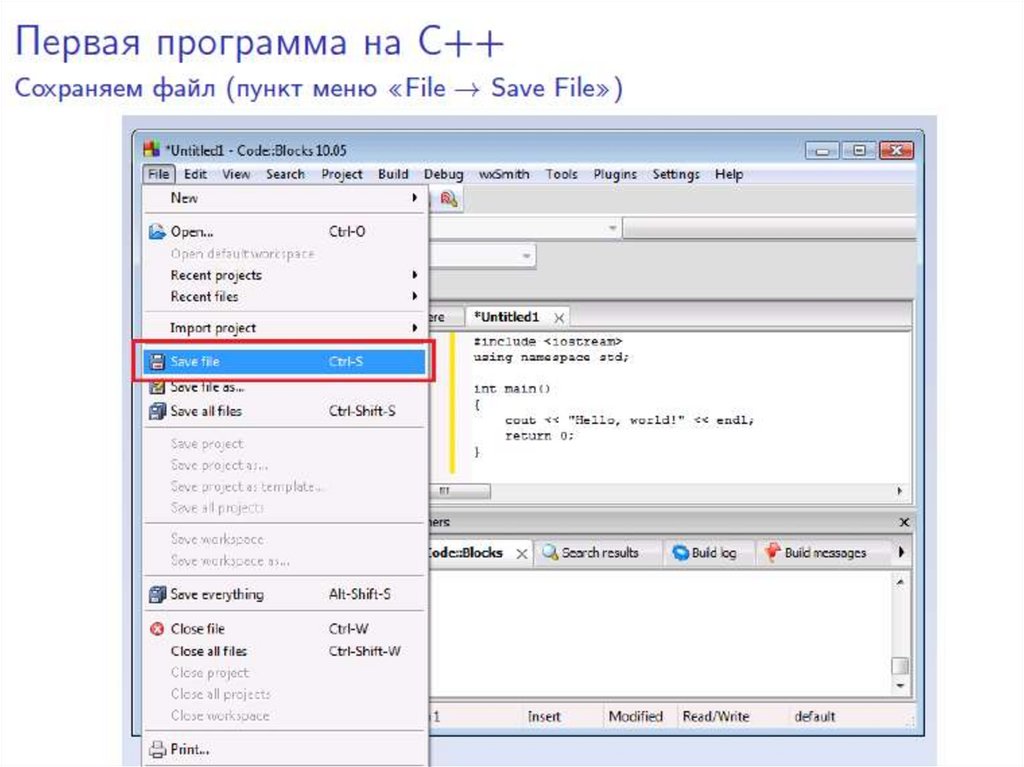Close the logs panel with its X
Image resolution: width=1024 pixels, height=767 pixels.
[904, 522]
